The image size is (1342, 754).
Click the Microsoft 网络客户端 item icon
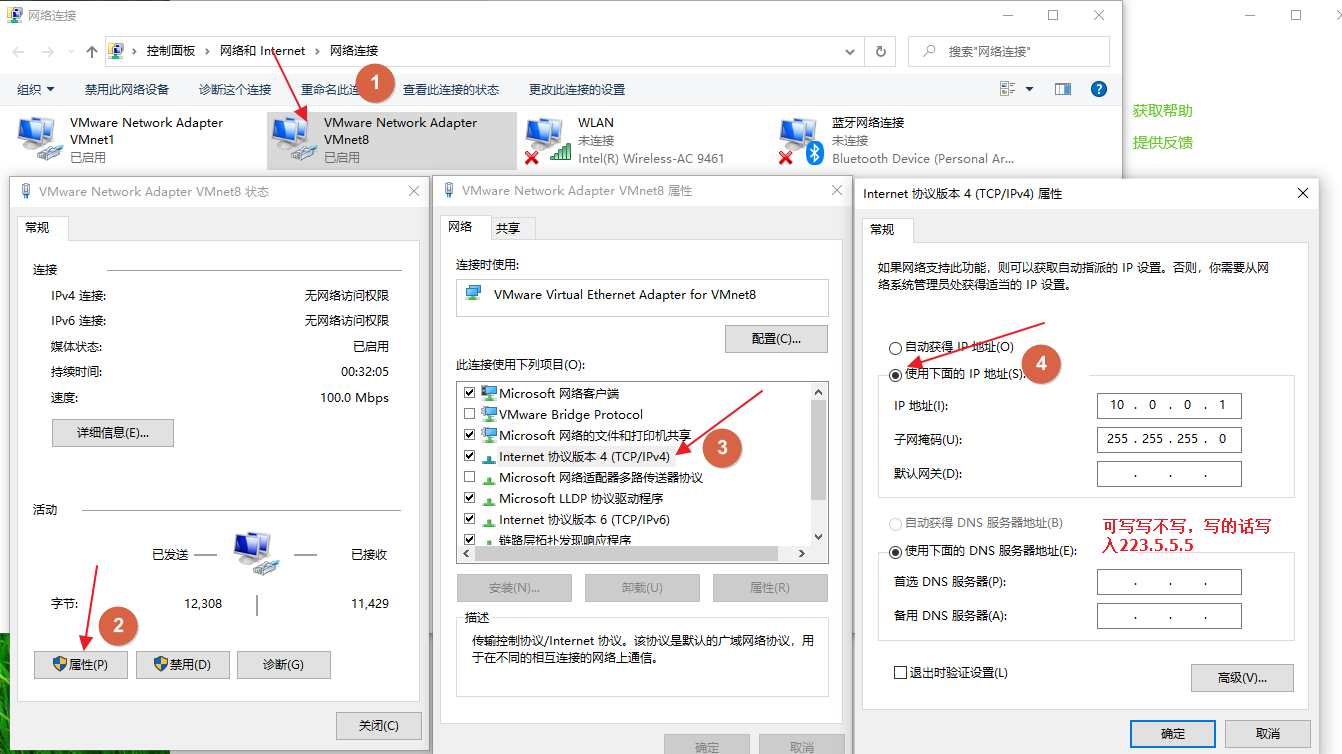pos(489,393)
